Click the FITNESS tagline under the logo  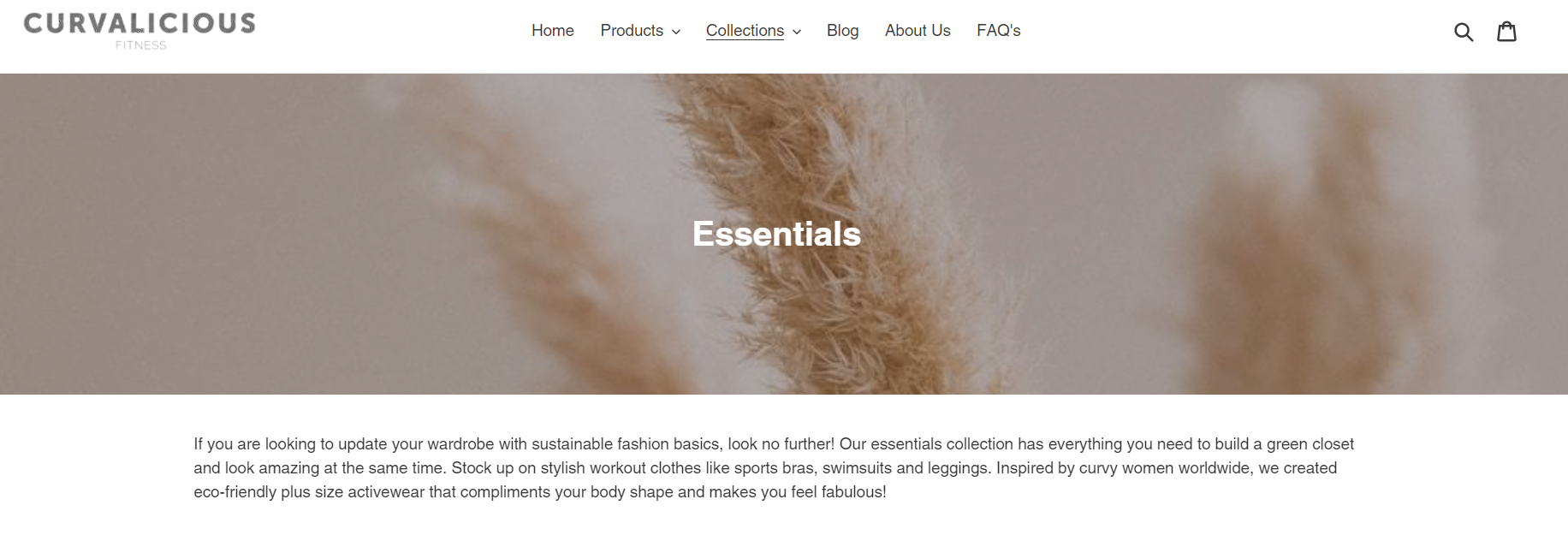141,45
